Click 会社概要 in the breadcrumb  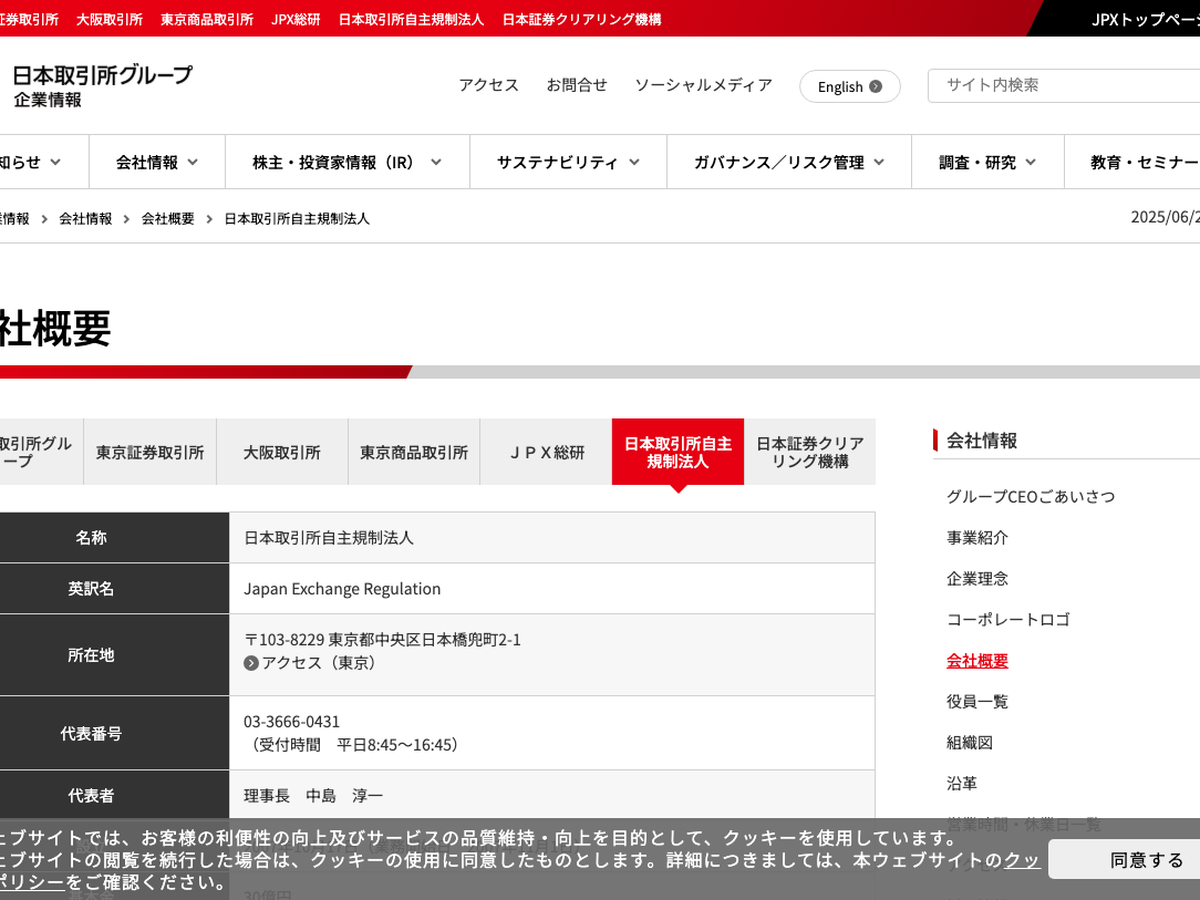(x=168, y=218)
